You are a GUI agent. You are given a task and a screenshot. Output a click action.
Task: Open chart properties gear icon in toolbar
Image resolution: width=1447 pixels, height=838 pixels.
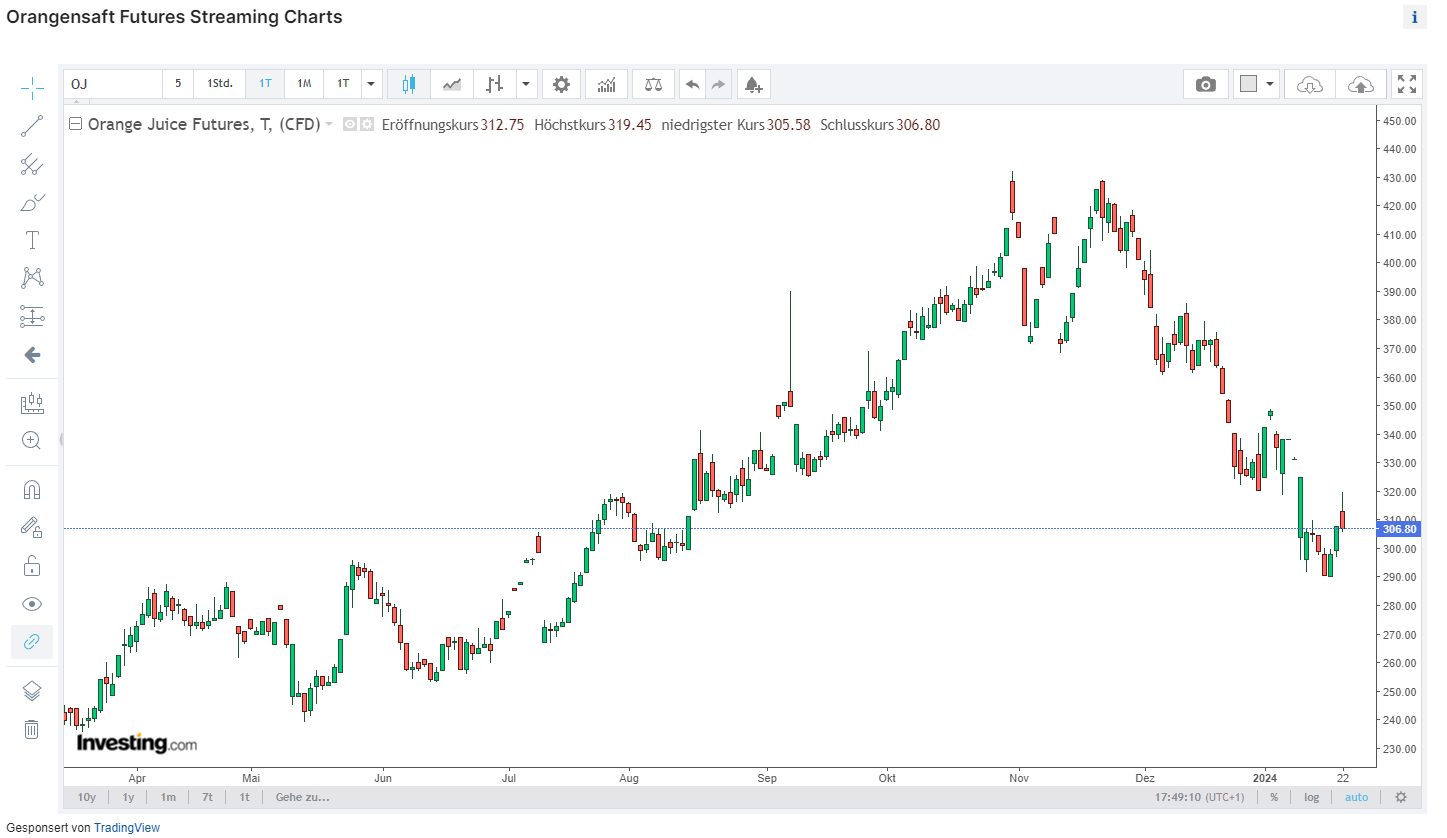pyautogui.click(x=561, y=84)
